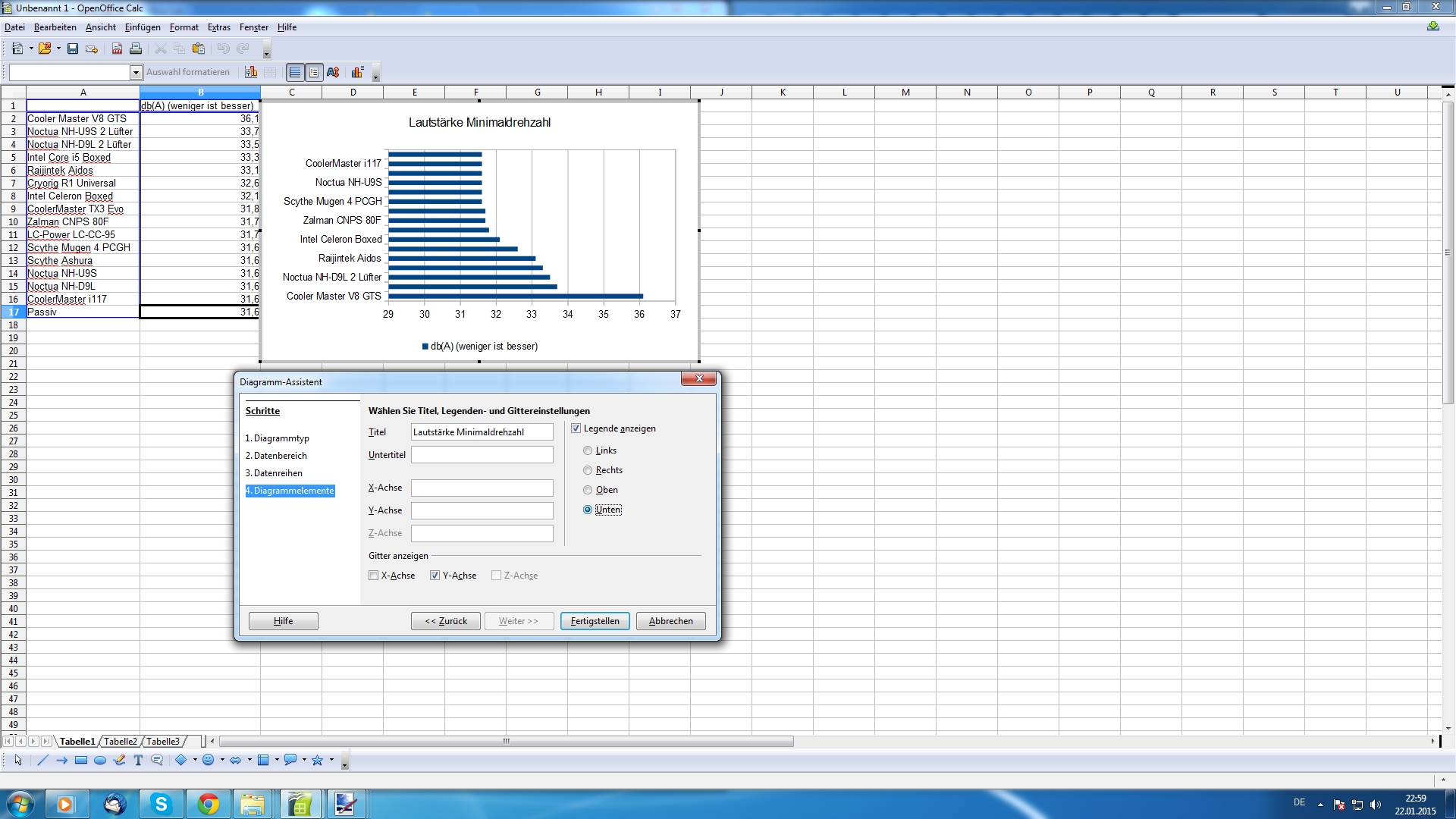
Task: Switch to the Tabelle2 sheet tab
Action: coord(121,742)
